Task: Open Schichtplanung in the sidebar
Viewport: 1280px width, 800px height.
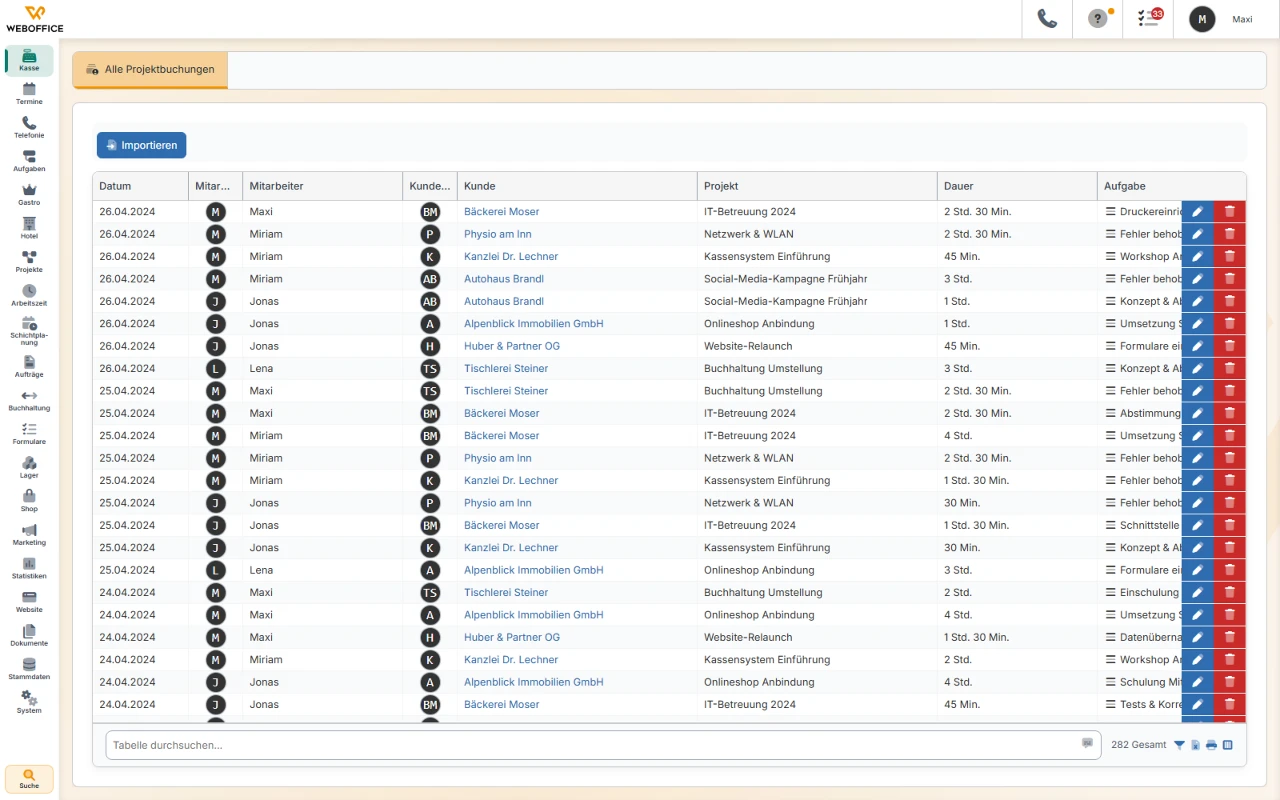Action: [x=29, y=331]
